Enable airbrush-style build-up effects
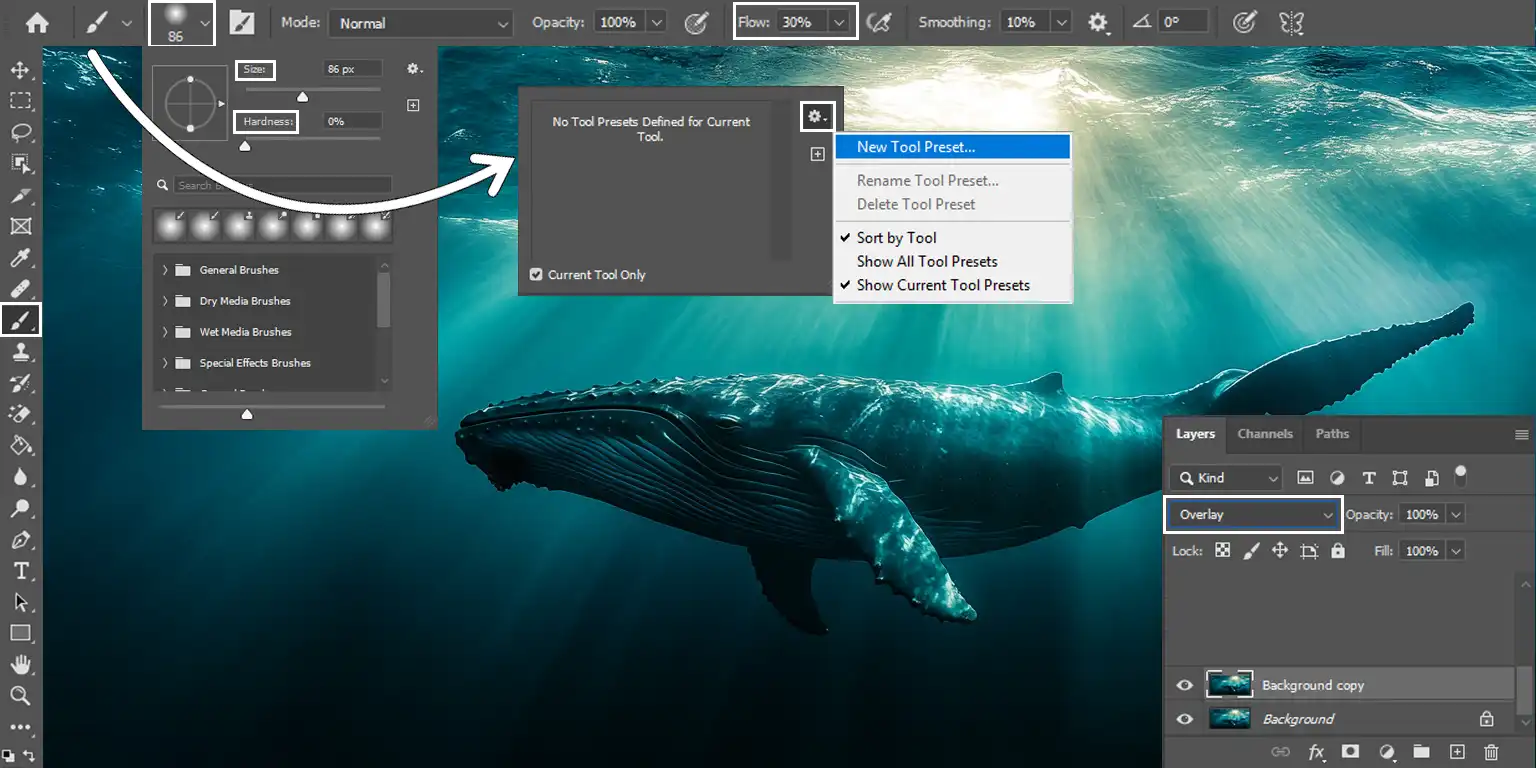 (879, 22)
